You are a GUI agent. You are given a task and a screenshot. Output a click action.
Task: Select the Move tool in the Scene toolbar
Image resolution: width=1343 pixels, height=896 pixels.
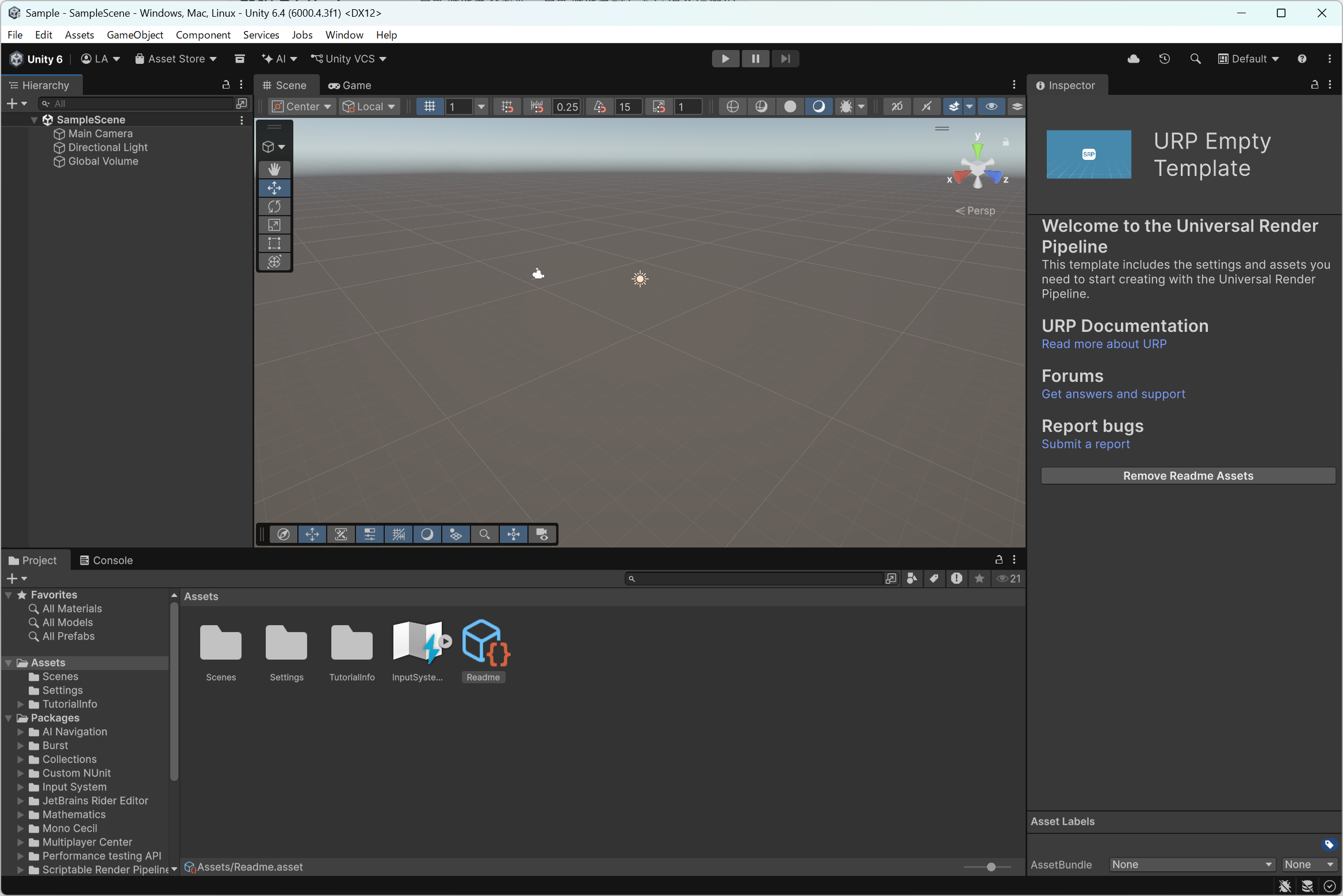274,188
